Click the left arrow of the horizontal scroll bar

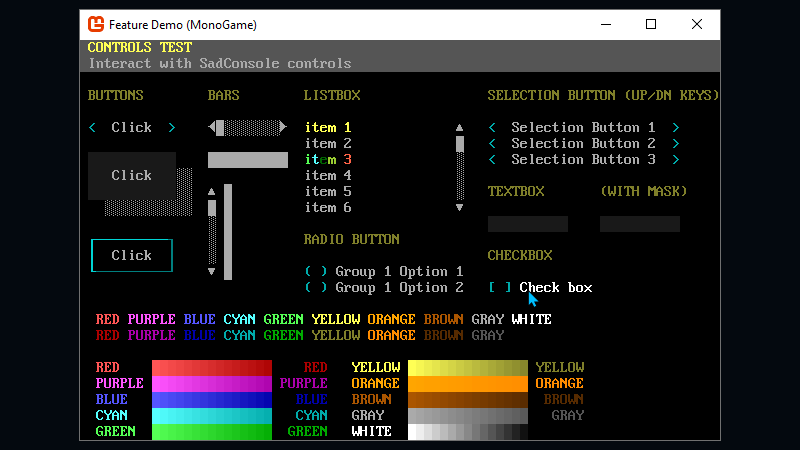click(212, 127)
